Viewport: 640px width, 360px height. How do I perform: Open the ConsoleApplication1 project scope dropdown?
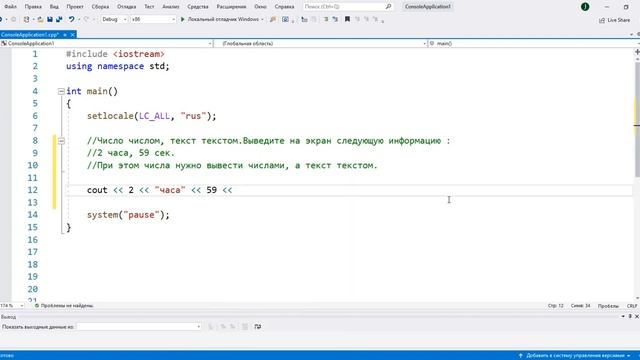pos(106,43)
